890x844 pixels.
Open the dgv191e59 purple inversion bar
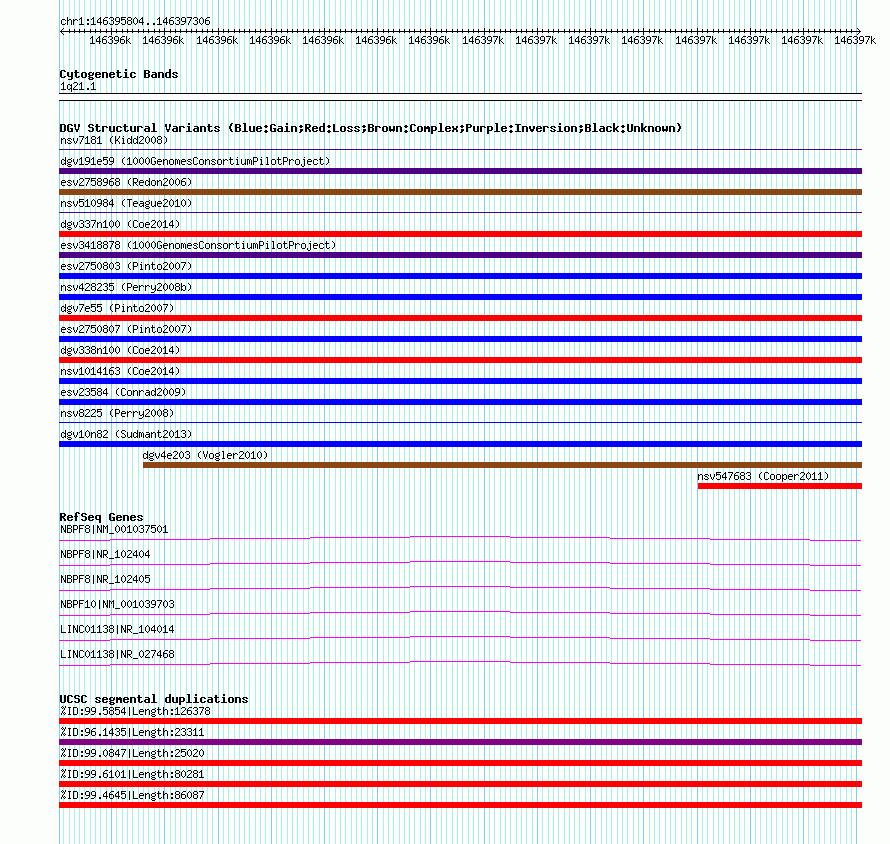point(460,171)
